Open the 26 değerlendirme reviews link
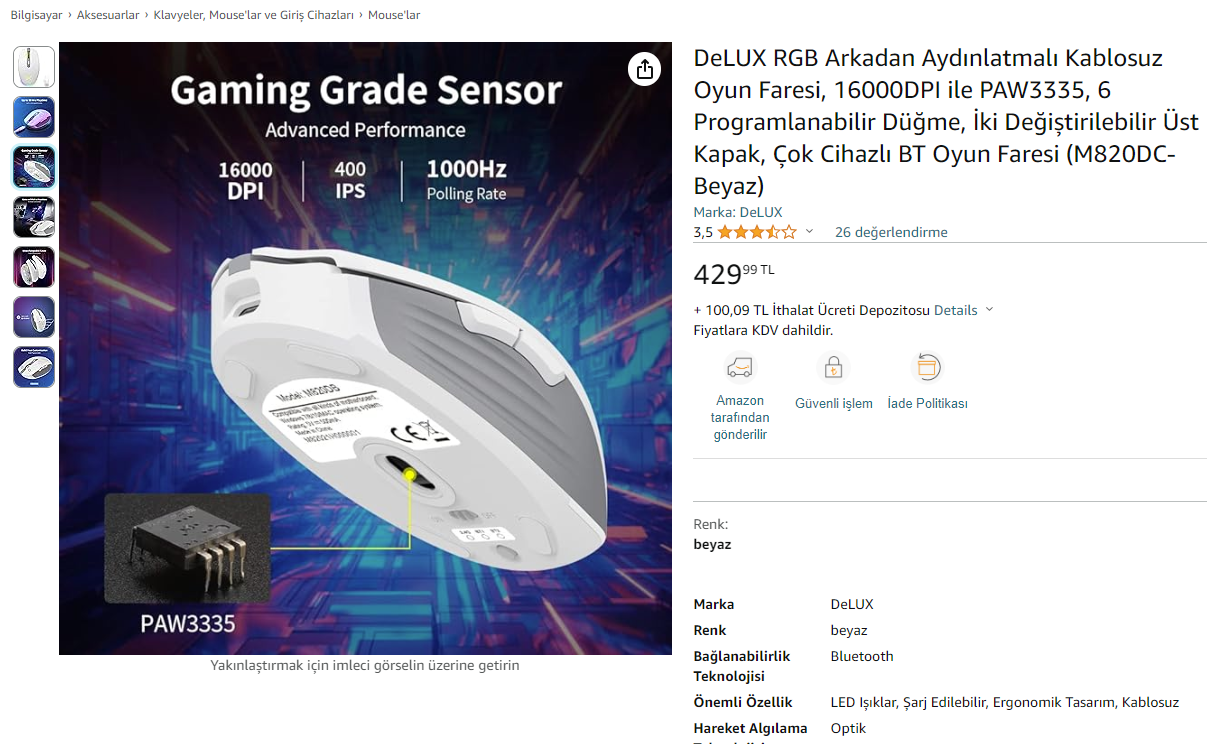Image resolution: width=1223 pixels, height=744 pixels. click(891, 232)
